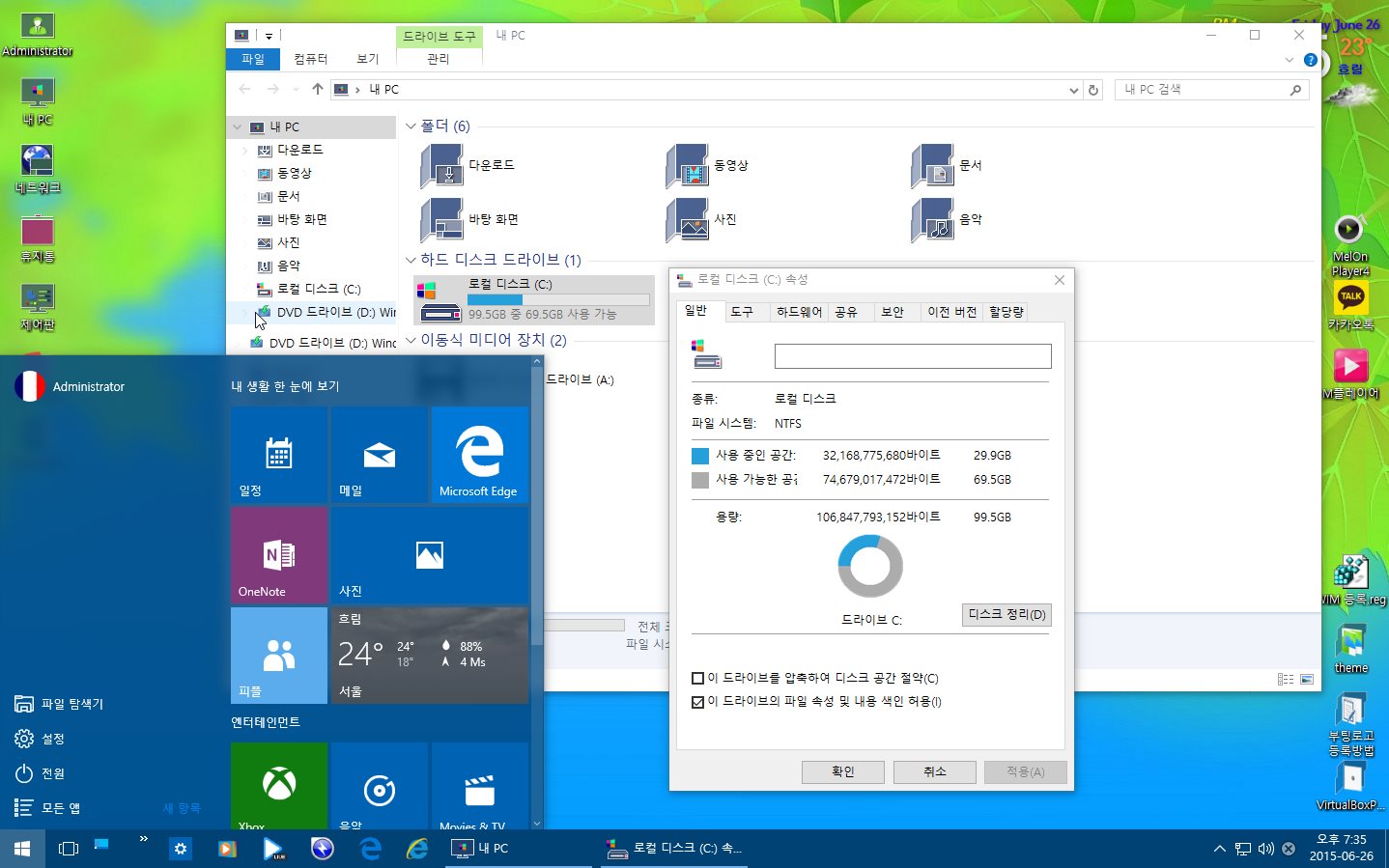Open the Control Panel (제어판) desktop icon
The width and height of the screenshot is (1389, 868).
[x=38, y=307]
